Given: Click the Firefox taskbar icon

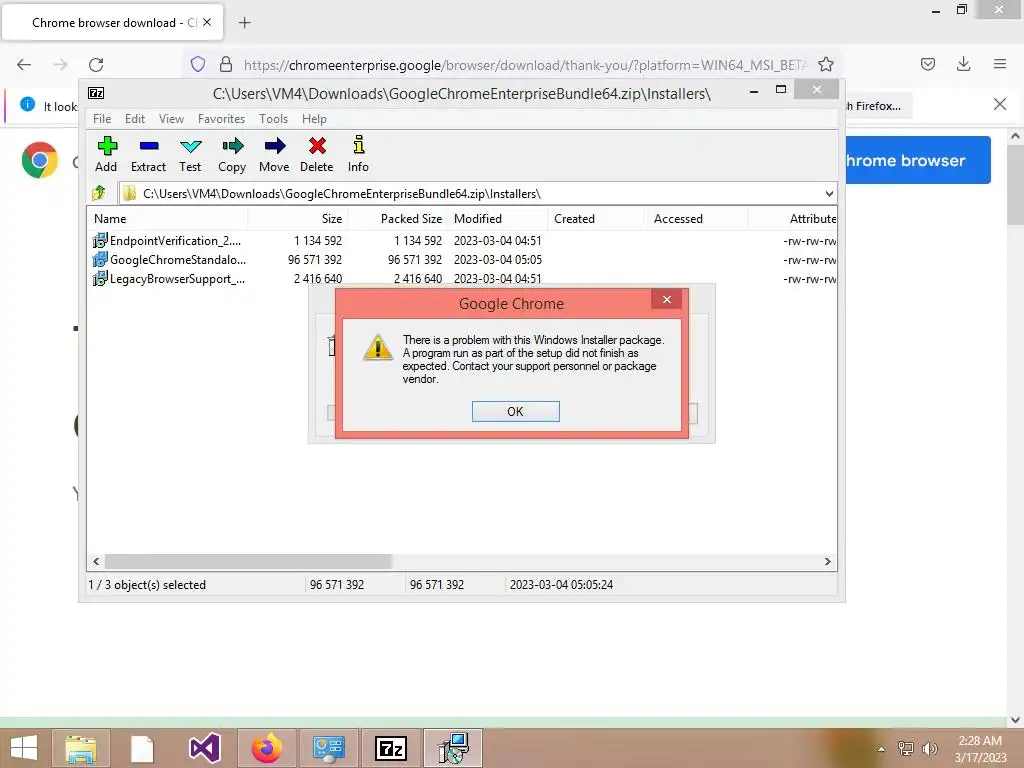Looking at the screenshot, I should tap(266, 748).
